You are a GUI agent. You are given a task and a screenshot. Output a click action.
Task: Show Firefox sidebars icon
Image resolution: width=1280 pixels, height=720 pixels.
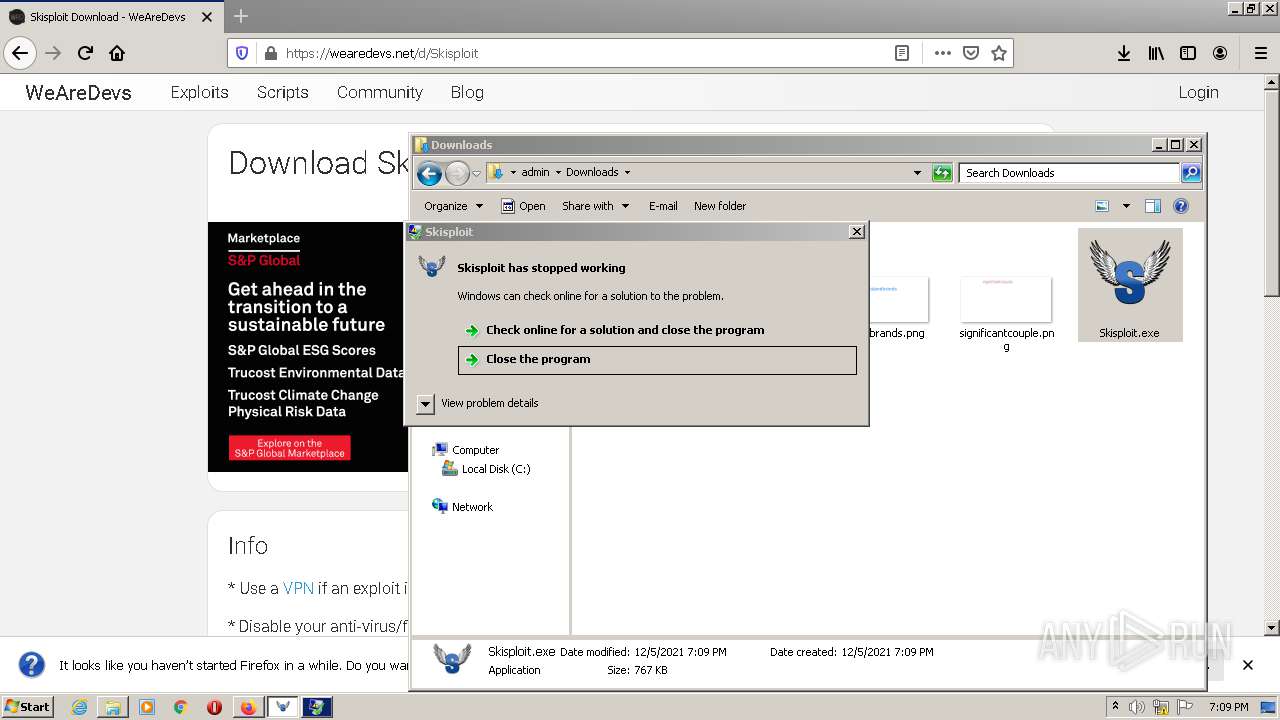[x=1188, y=53]
